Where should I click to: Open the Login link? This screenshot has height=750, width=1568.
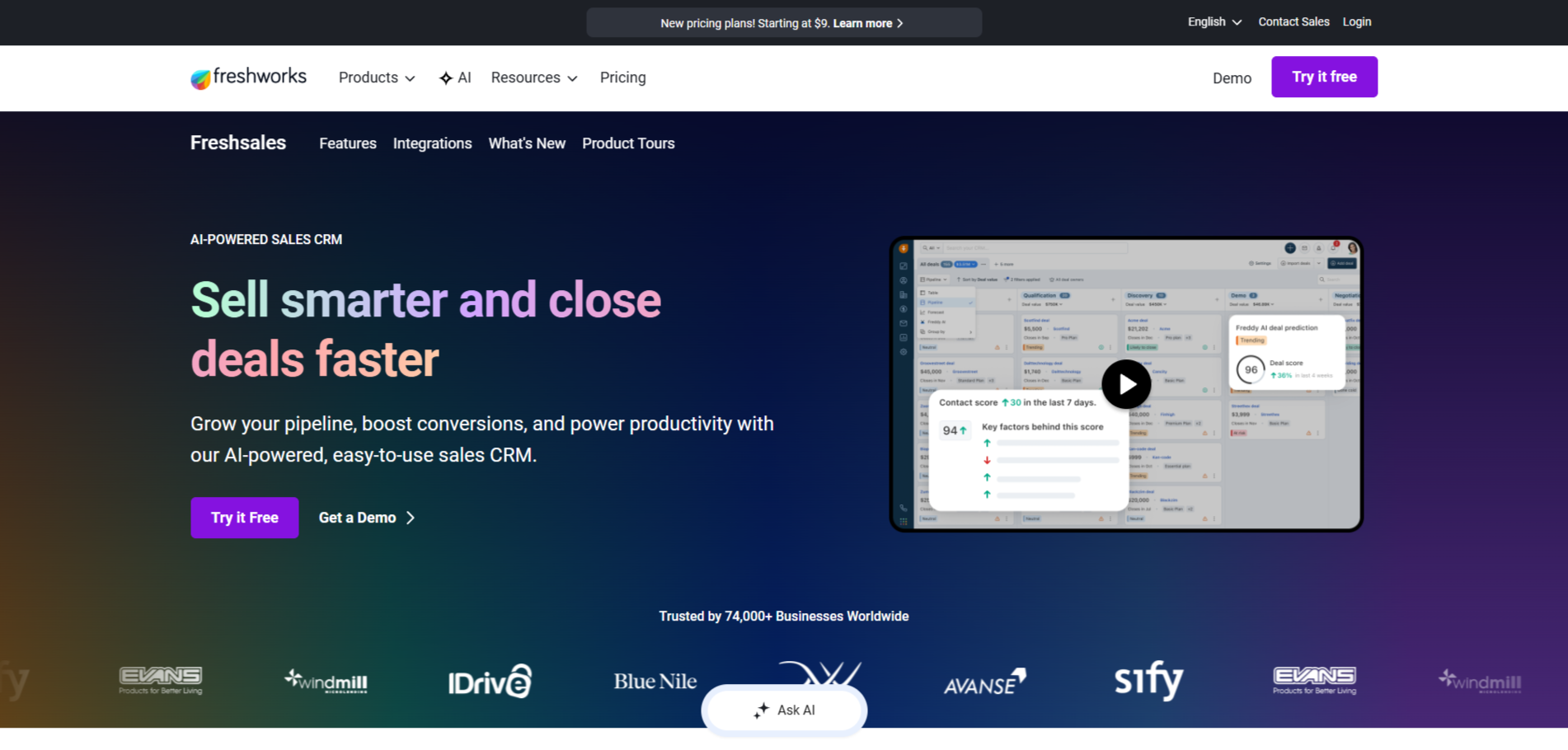(1357, 22)
